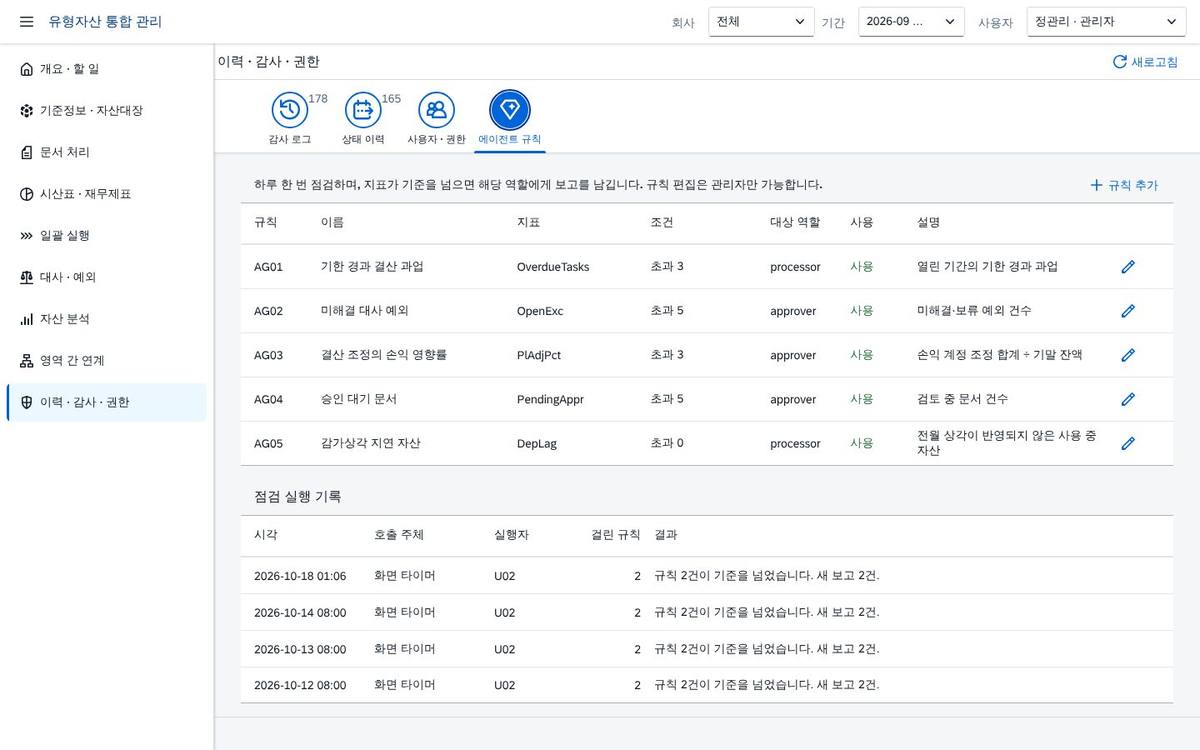The image size is (1200, 750).
Task: Click the PendingAppr metric cell
Action: (x=550, y=399)
